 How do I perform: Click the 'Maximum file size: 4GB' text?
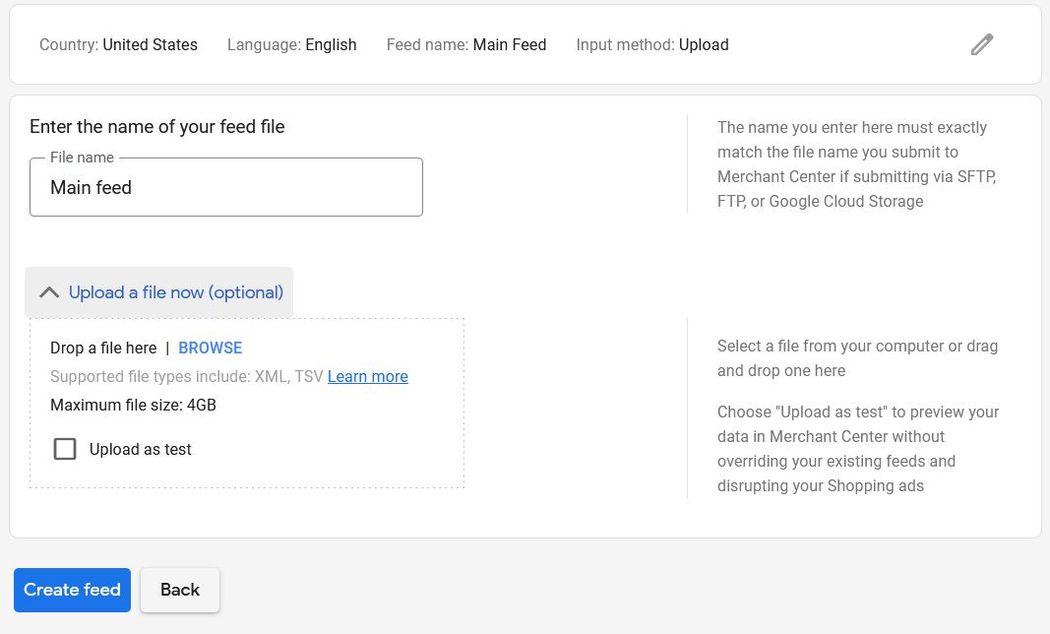click(x=133, y=405)
